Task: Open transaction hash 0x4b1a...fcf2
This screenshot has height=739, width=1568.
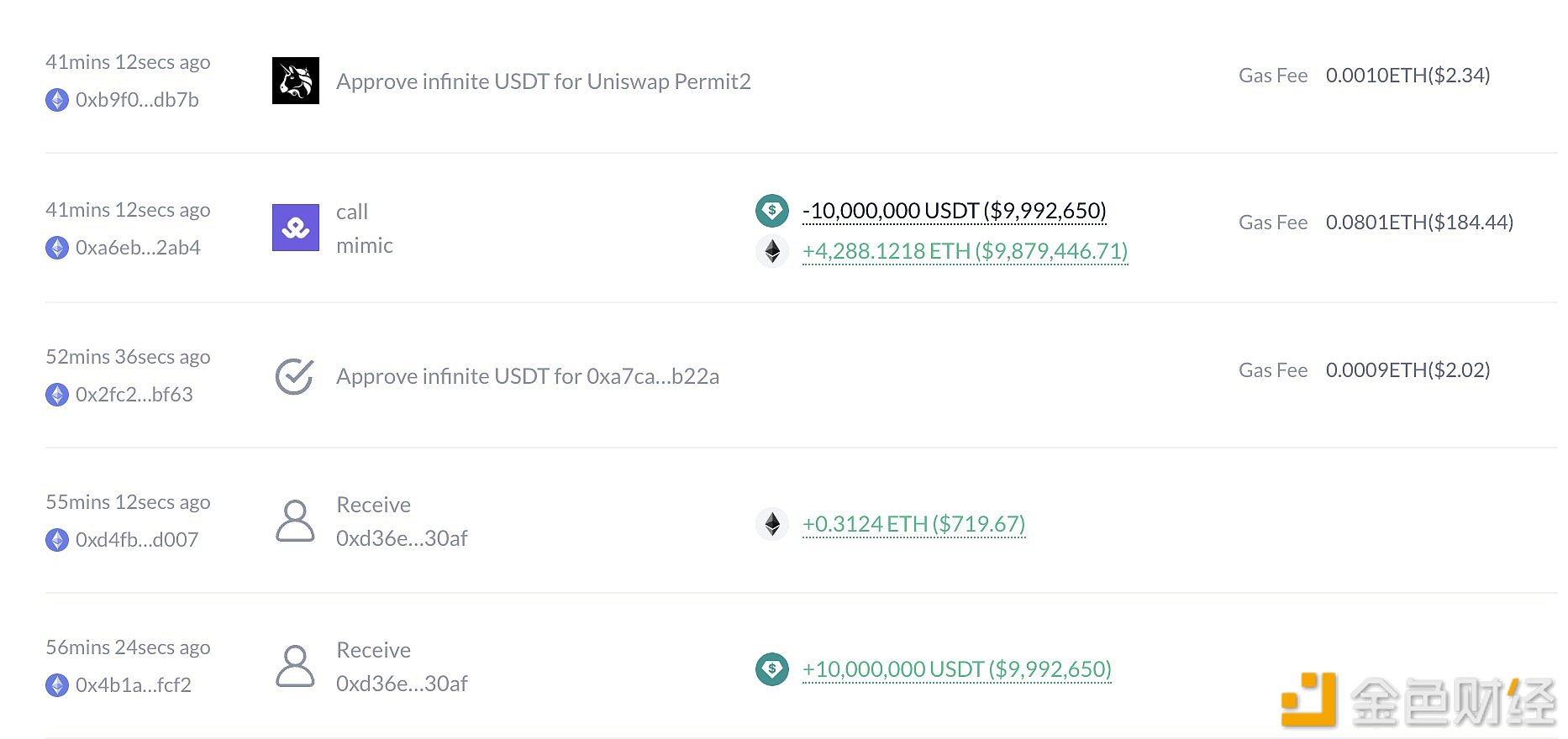Action: click(x=134, y=685)
